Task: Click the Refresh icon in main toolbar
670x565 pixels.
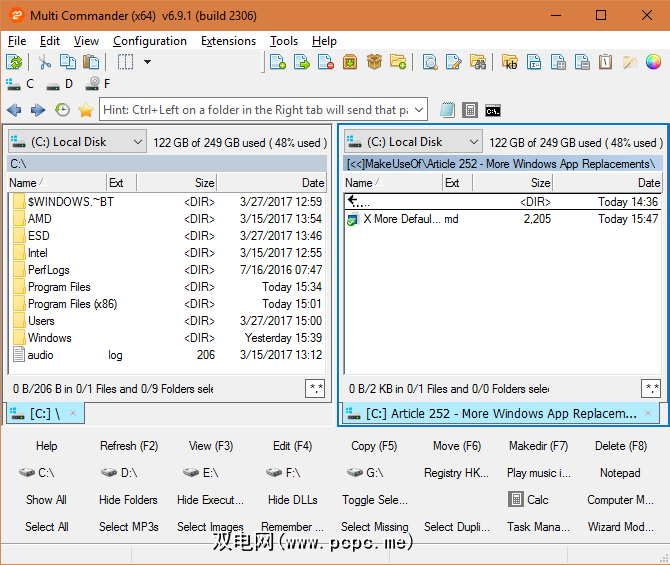Action: [15, 62]
